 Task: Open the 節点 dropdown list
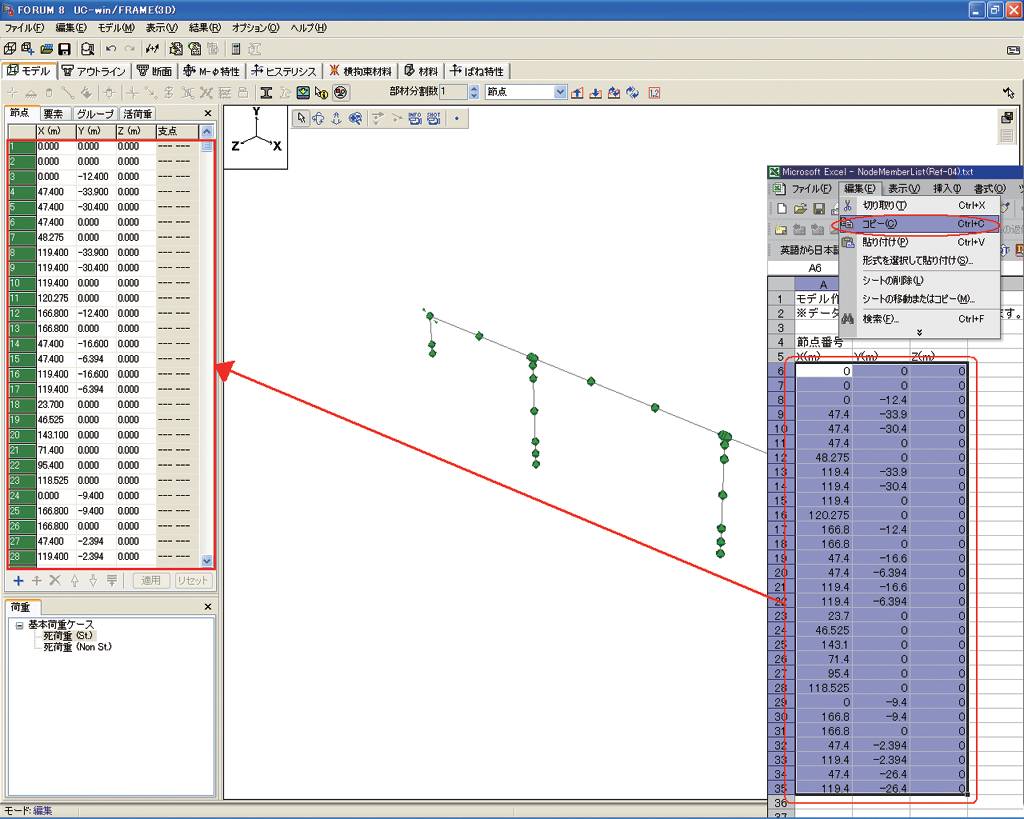(560, 92)
